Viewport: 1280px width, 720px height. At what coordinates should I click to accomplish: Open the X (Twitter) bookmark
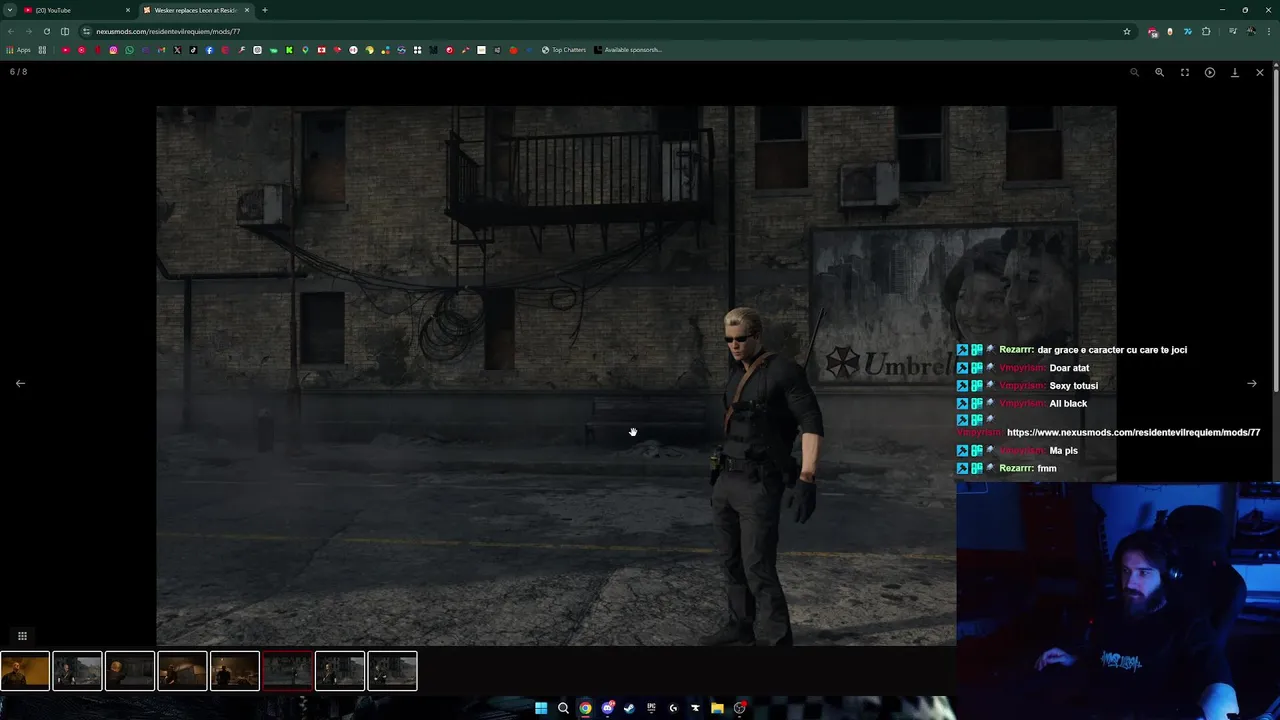[x=177, y=50]
